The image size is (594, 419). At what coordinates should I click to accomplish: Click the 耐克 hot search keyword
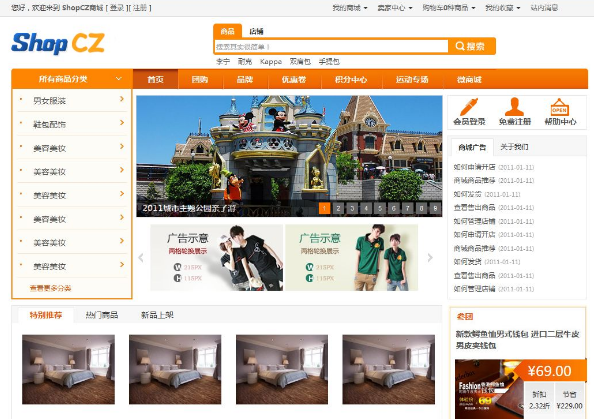[x=245, y=61]
